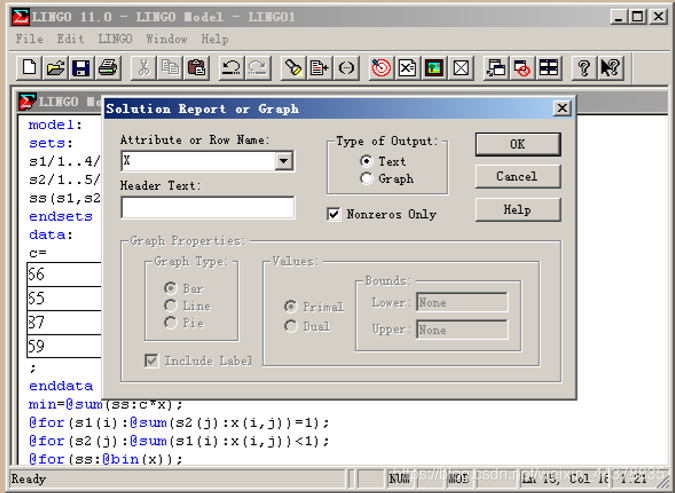Click the table cell containing 66
This screenshot has height=493, width=675.
(x=64, y=274)
